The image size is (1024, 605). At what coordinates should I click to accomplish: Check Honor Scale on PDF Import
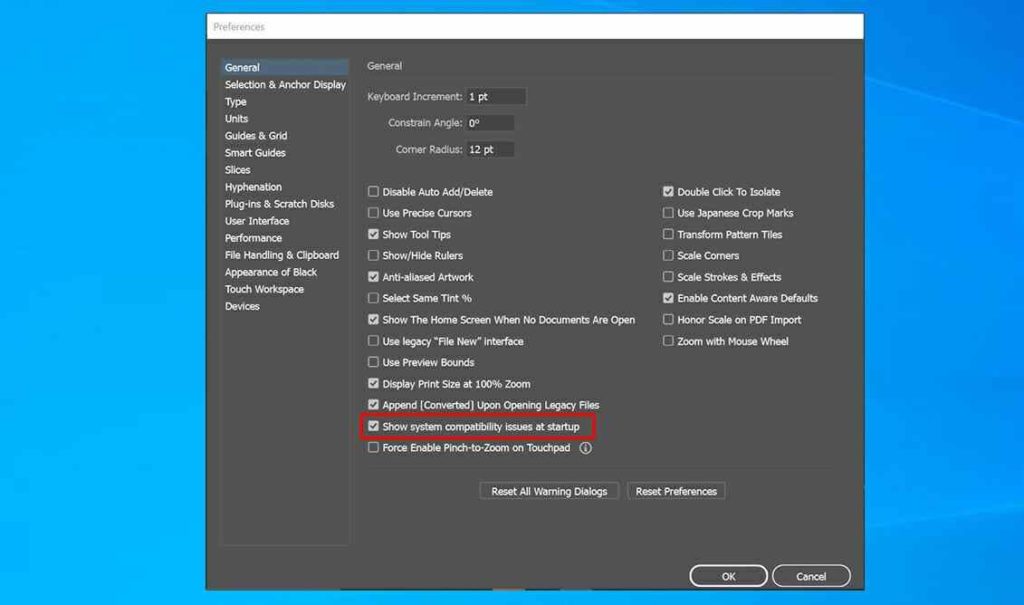coord(667,319)
